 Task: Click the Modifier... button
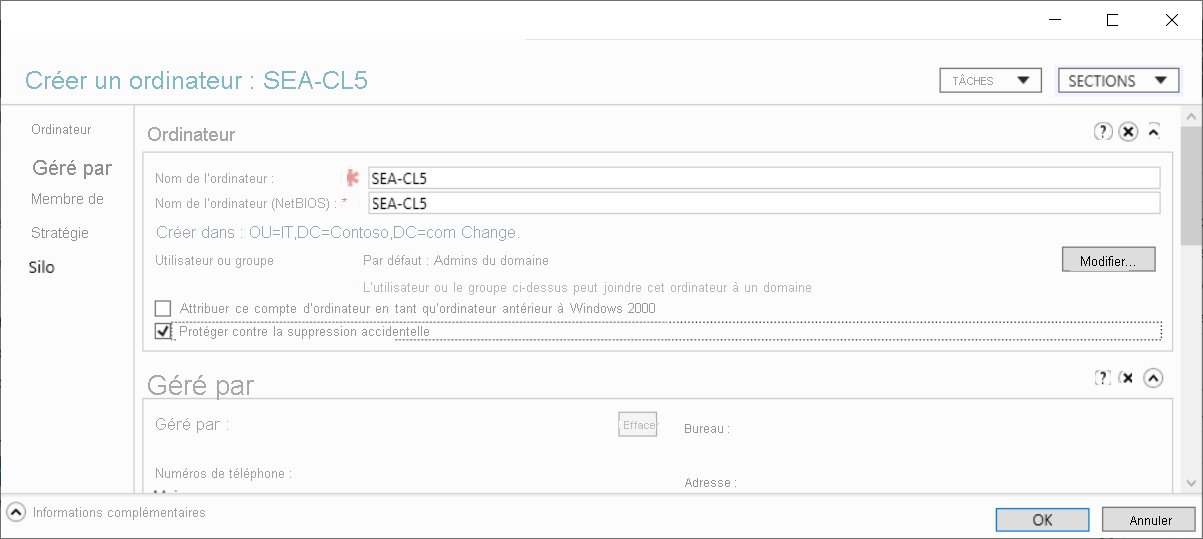tap(1108, 260)
